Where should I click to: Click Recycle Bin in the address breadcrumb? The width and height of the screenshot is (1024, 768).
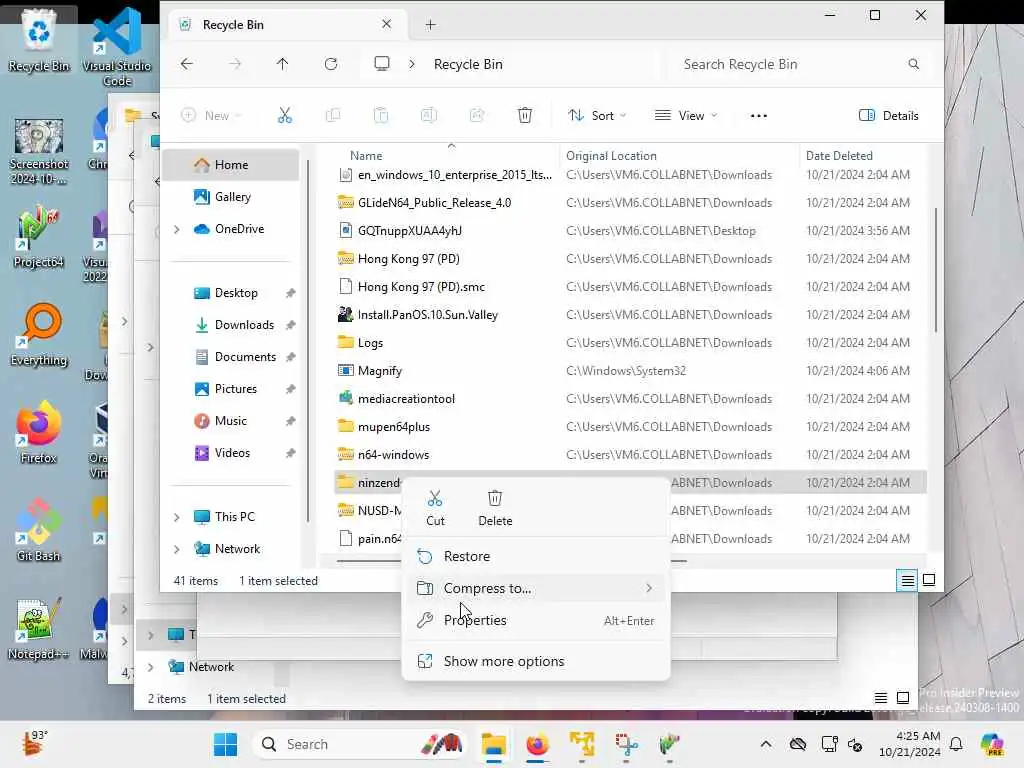[x=468, y=64]
